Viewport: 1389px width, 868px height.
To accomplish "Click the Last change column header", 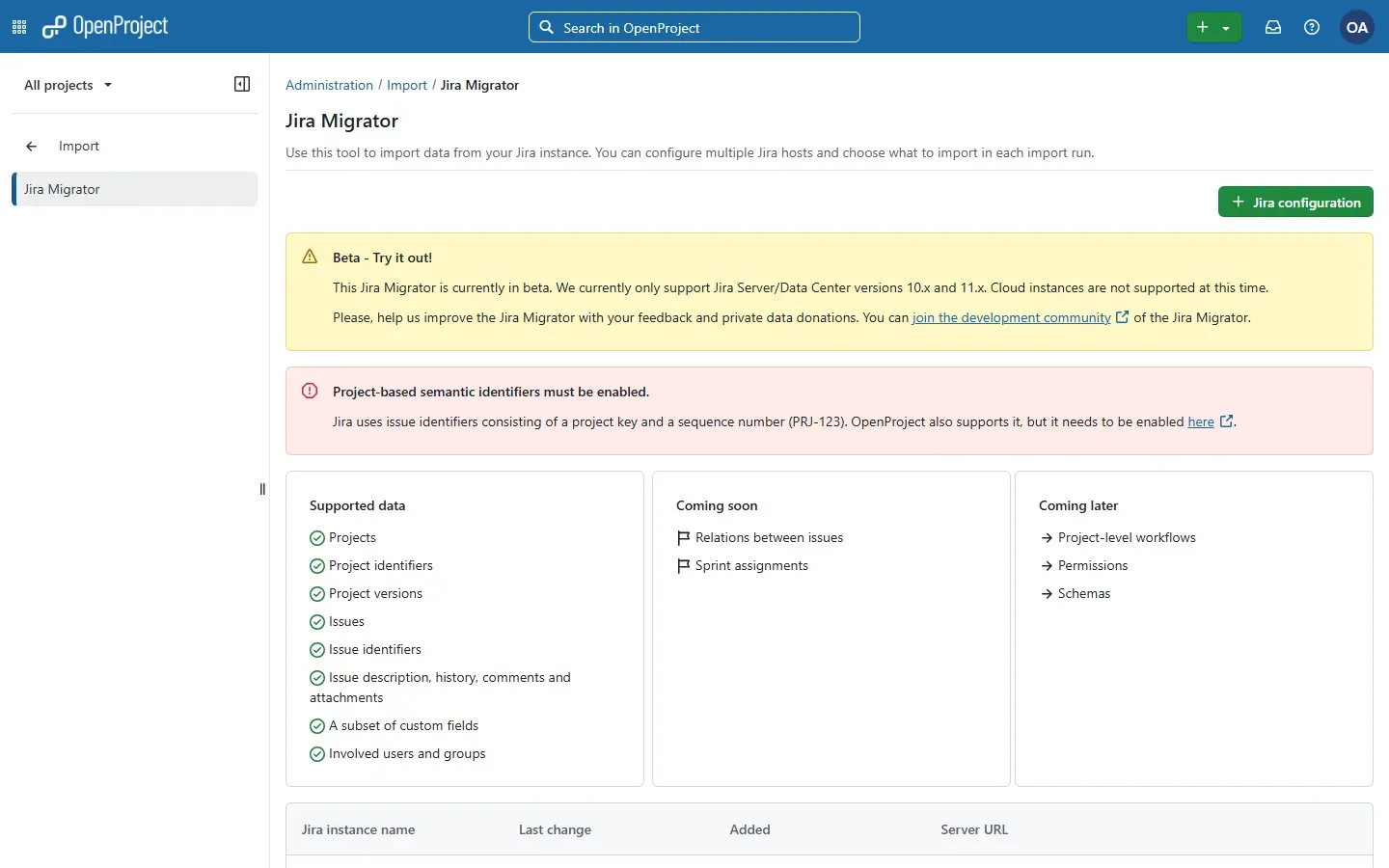I will pos(555,829).
